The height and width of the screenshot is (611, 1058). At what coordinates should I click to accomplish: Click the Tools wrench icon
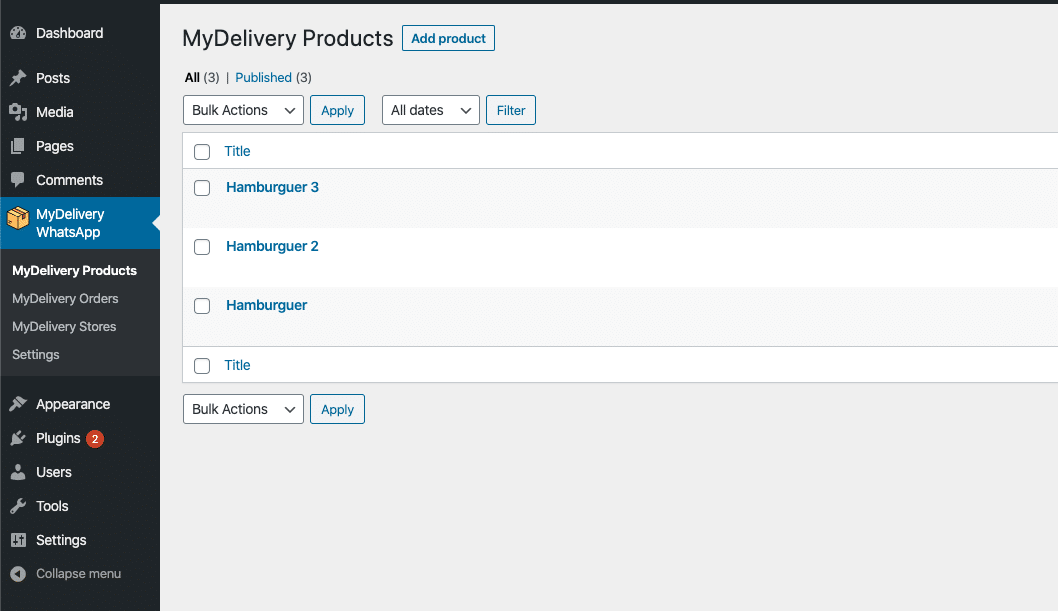pos(18,506)
